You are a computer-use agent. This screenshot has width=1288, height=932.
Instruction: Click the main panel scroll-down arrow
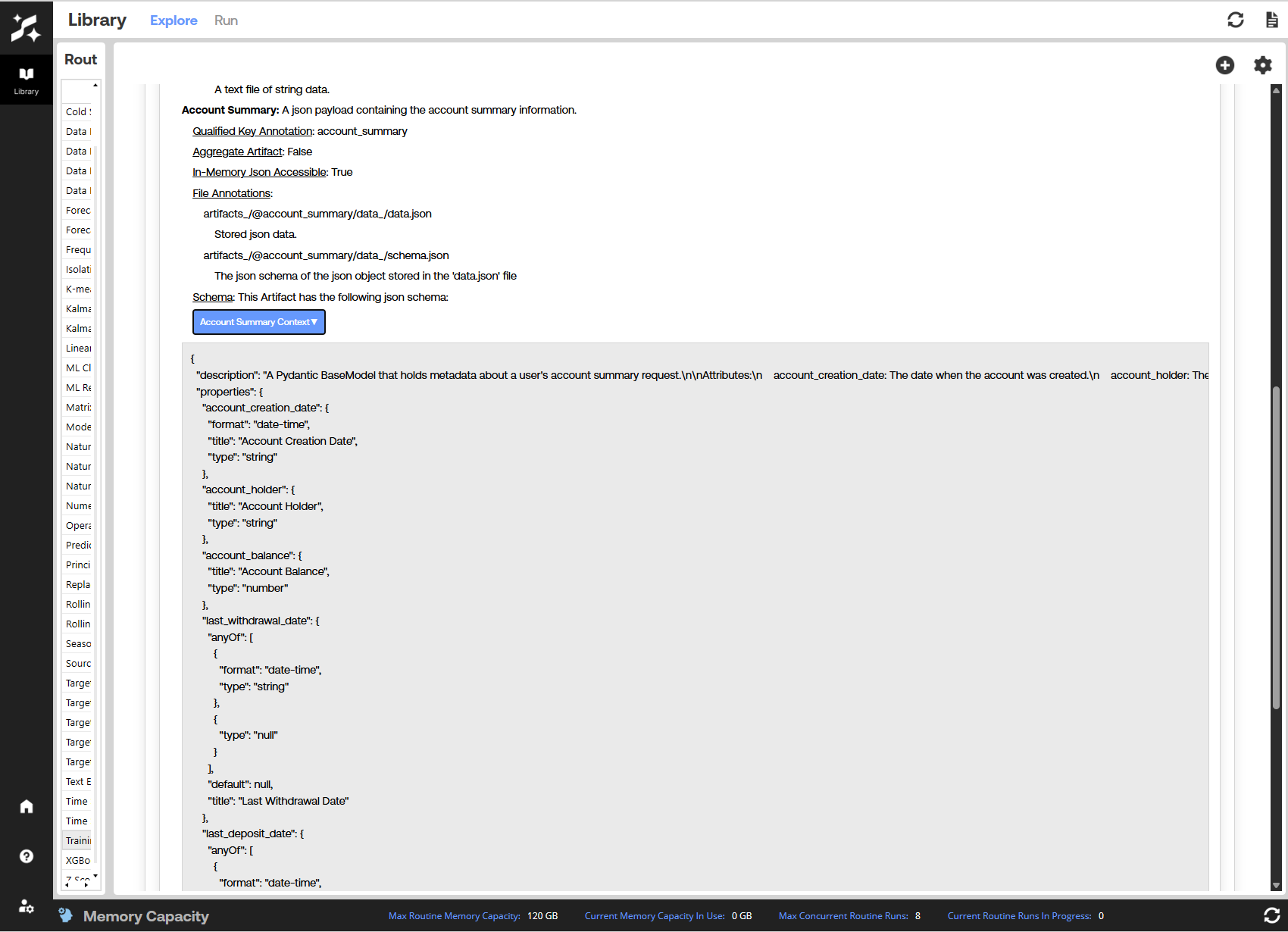[x=1276, y=885]
